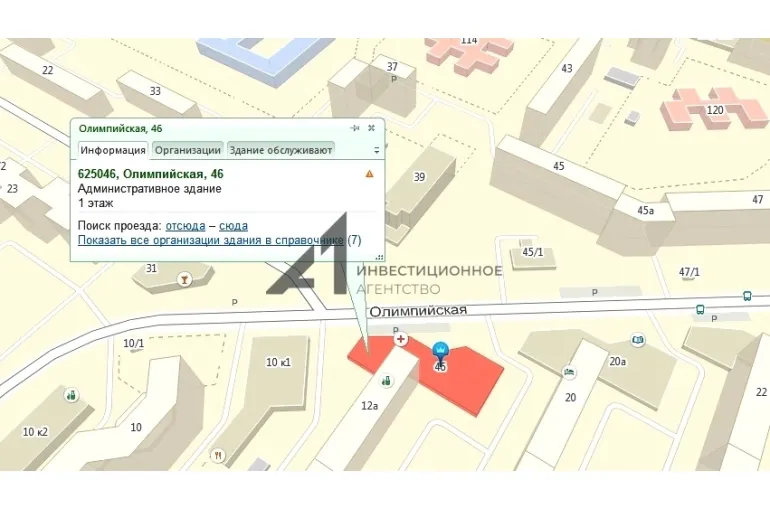Select the Информация tab
Image resolution: width=770 pixels, height=510 pixels.
pyautogui.click(x=113, y=150)
